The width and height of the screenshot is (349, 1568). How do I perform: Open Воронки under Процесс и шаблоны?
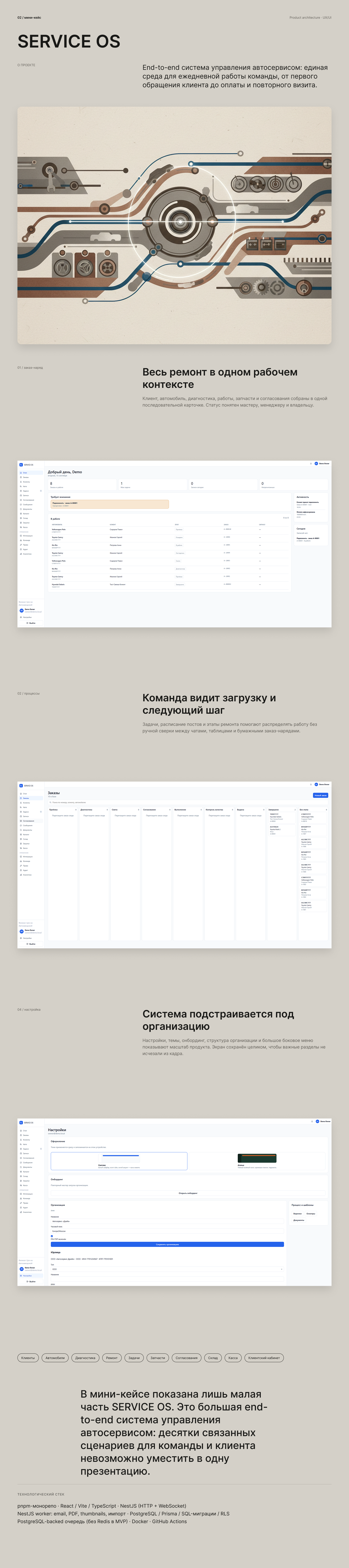click(x=297, y=1214)
